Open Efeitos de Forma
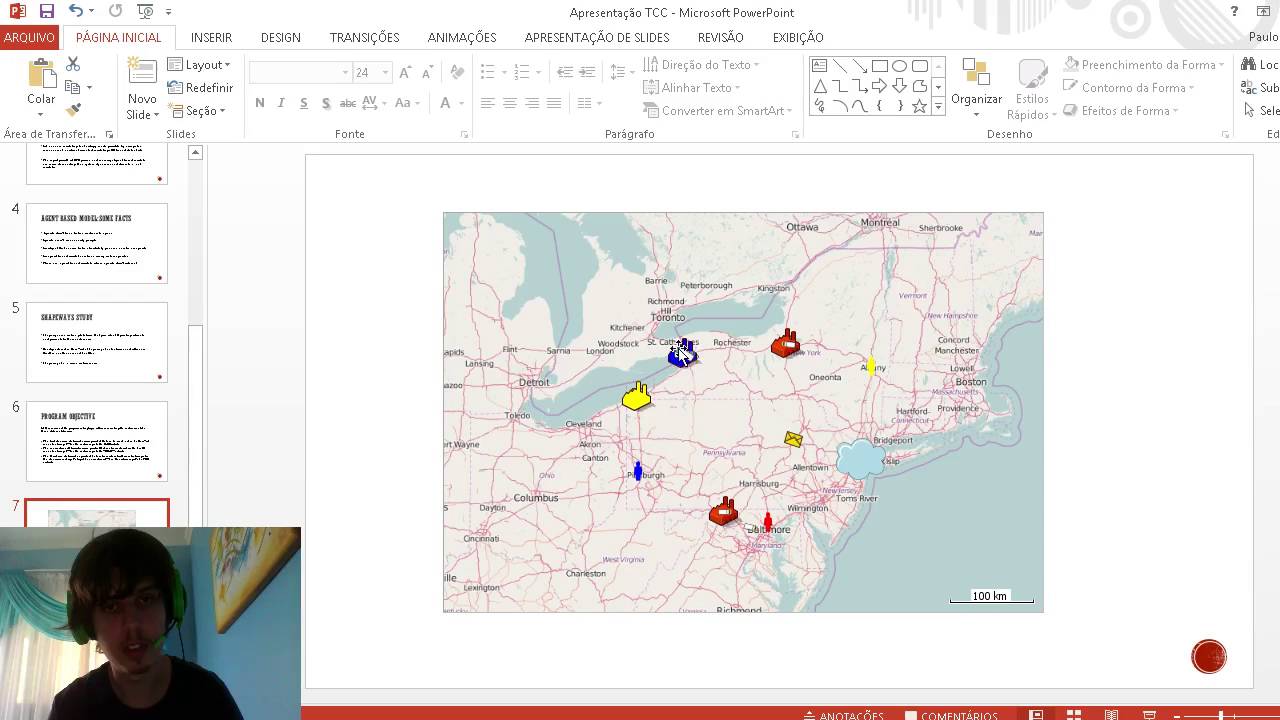The height and width of the screenshot is (720, 1280). tap(1121, 111)
